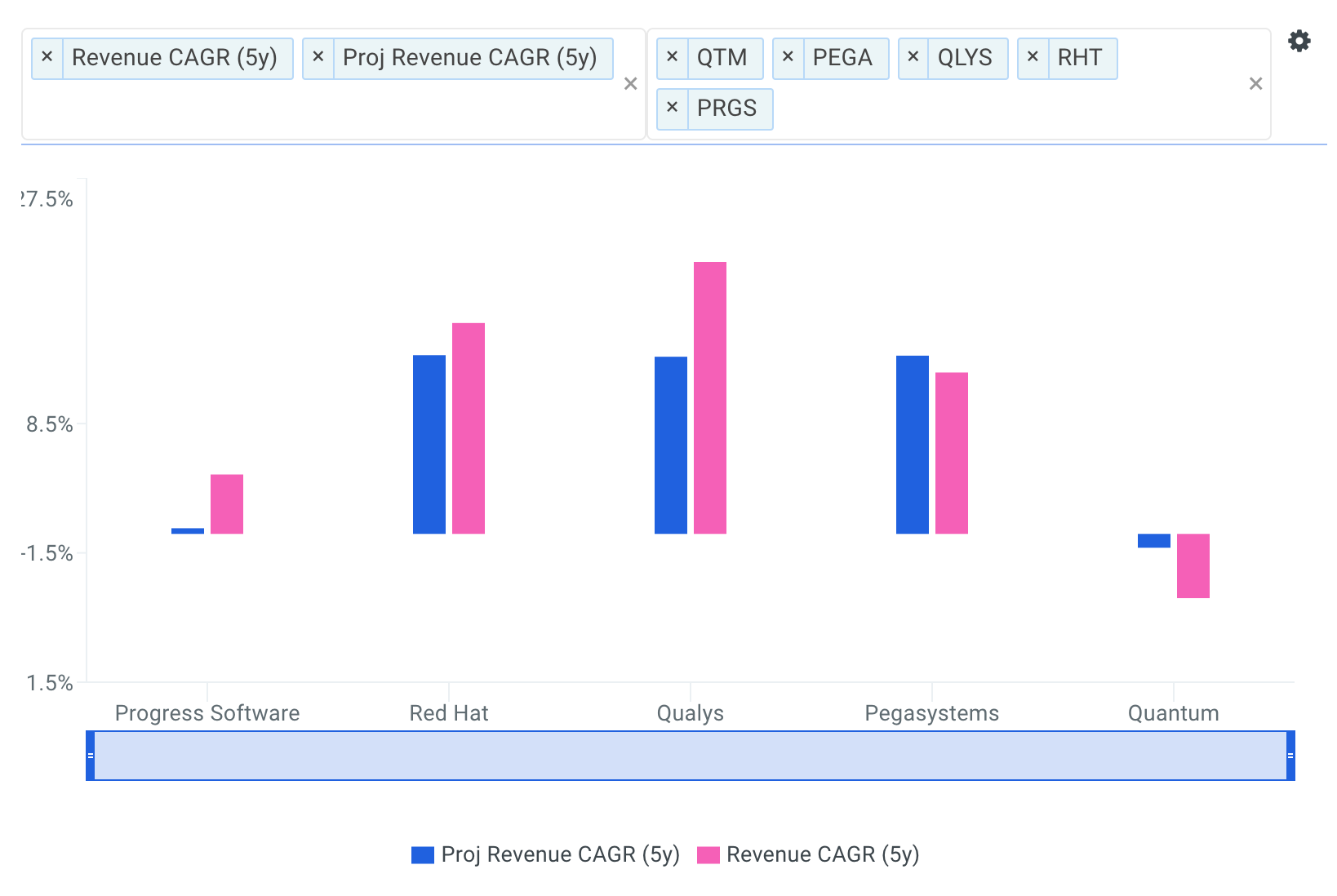Clear all selected metrics
The height and width of the screenshot is (896, 1337).
[x=630, y=83]
